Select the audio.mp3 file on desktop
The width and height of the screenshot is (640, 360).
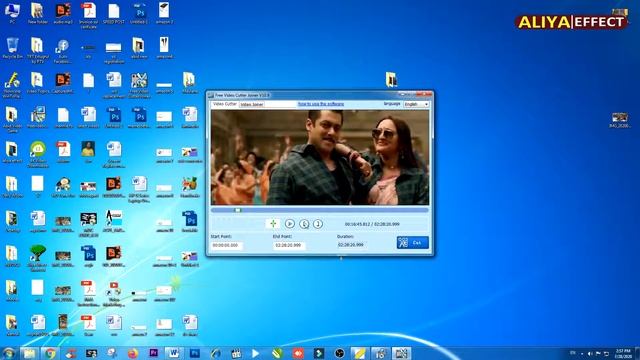coord(63,13)
